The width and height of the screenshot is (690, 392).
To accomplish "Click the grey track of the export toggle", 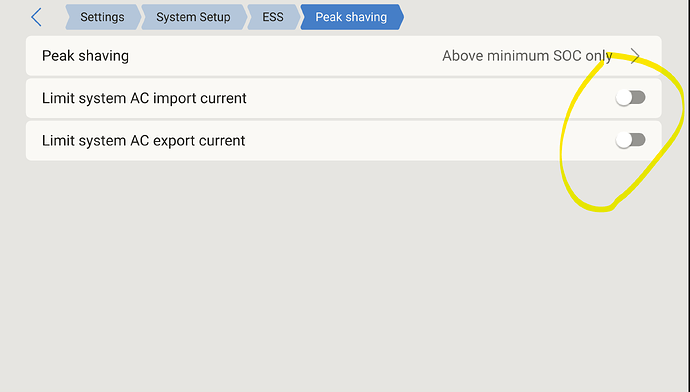I will 639,140.
